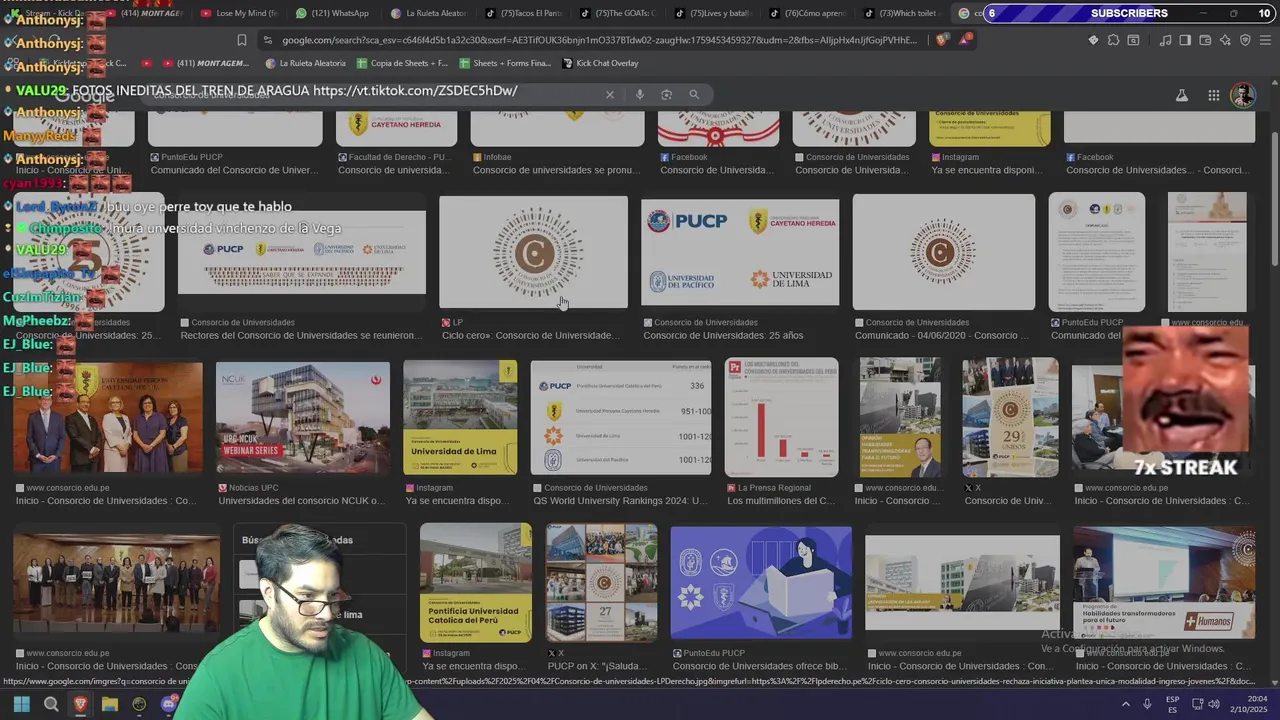
Task: Open the purple PuntoEdu PUCP illustration thumbnail
Action: (x=761, y=582)
